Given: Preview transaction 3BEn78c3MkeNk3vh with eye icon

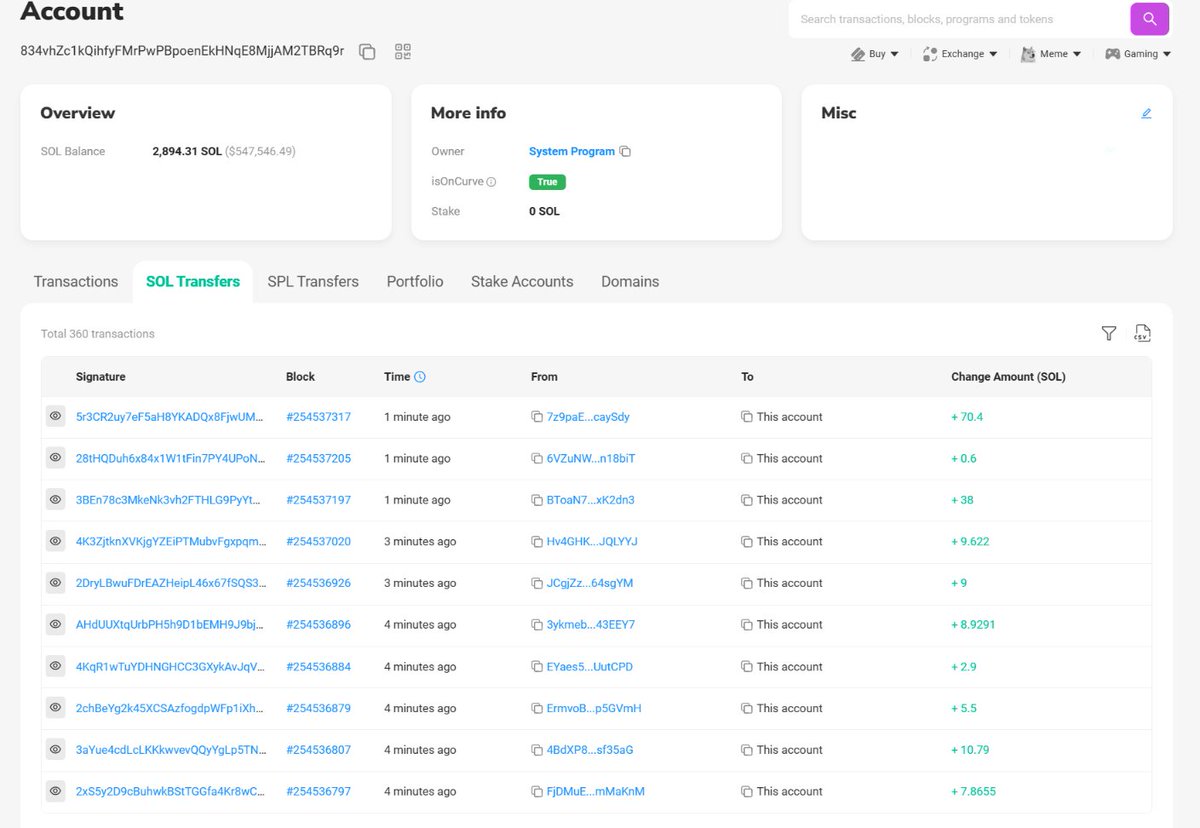Looking at the screenshot, I should [x=56, y=499].
